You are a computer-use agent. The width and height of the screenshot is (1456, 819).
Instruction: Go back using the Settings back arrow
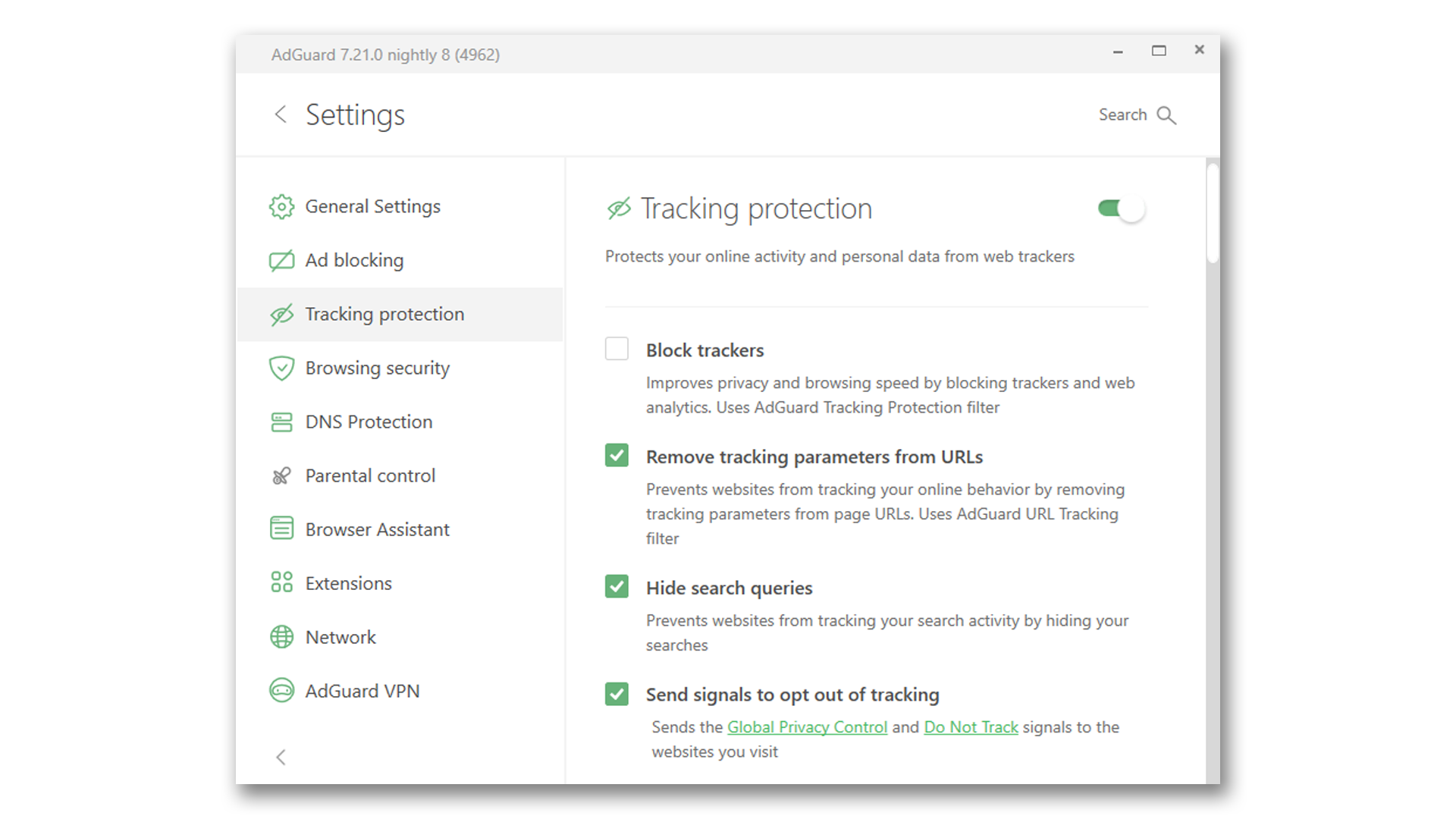pyautogui.click(x=281, y=115)
